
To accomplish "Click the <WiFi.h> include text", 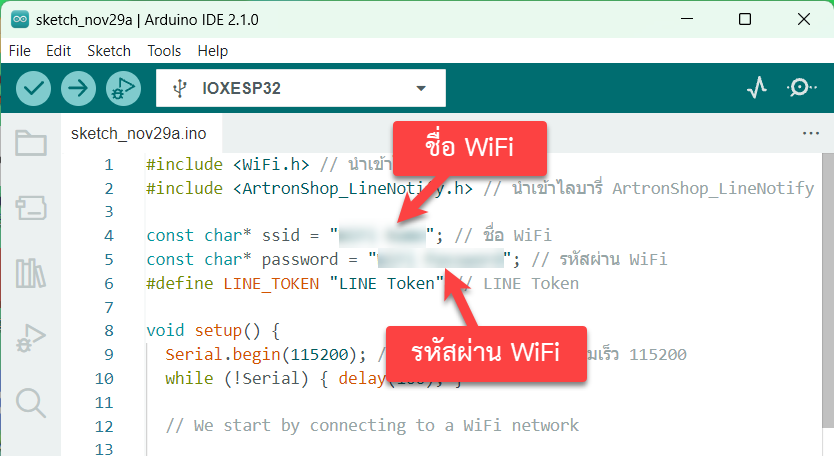I will [271, 164].
